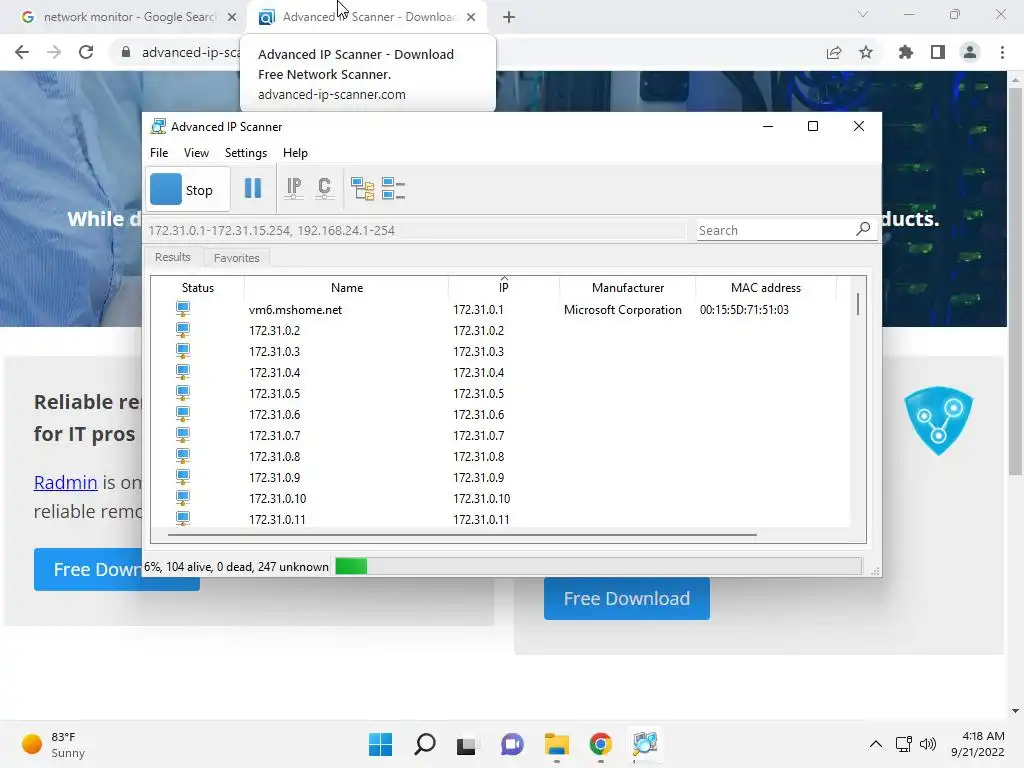The width and height of the screenshot is (1024, 768).
Task: Open the View menu
Action: (x=196, y=153)
